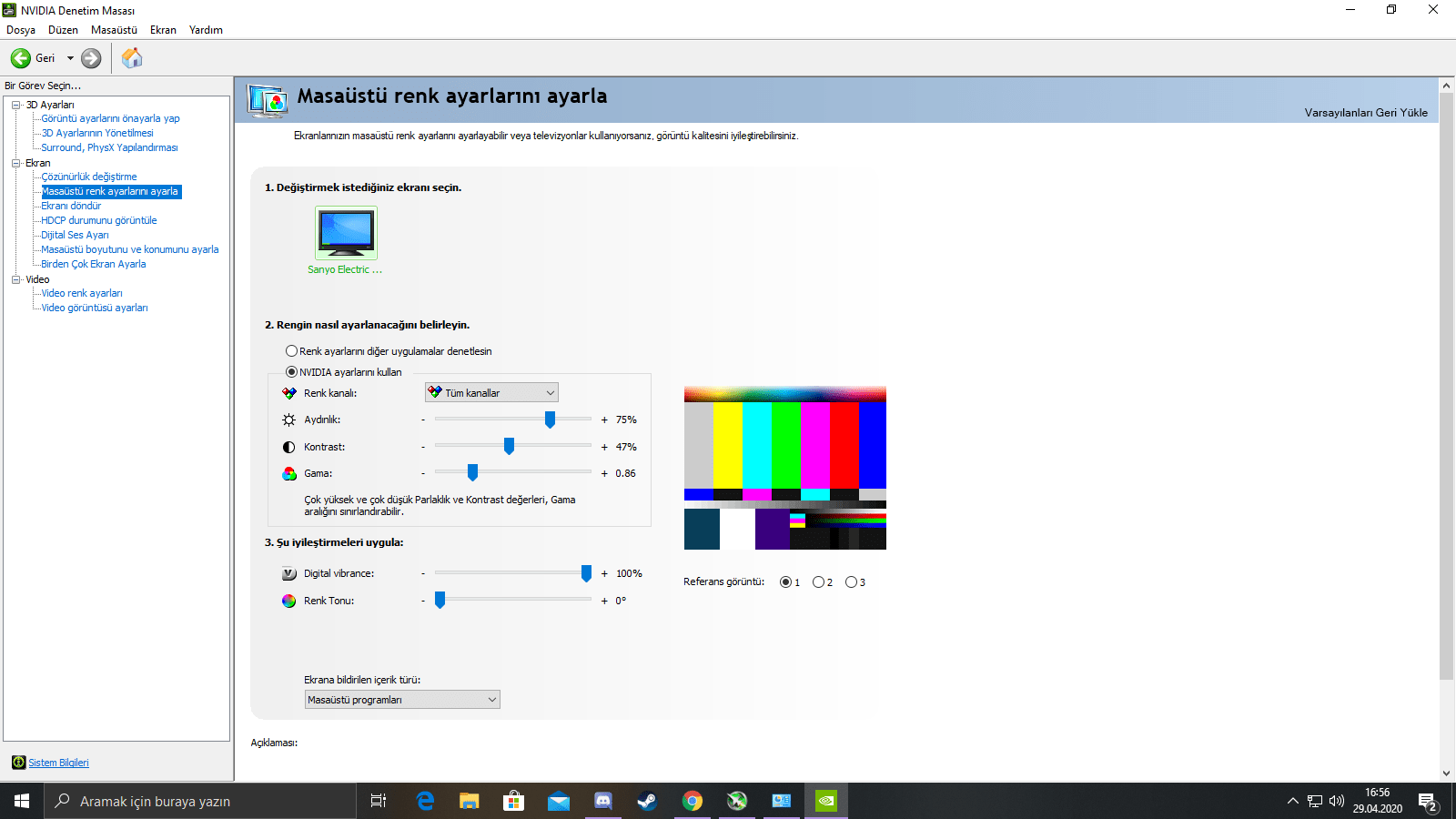Click the NVIDIA Control Panel taskbar icon
The height and width of the screenshot is (819, 1456).
[826, 801]
